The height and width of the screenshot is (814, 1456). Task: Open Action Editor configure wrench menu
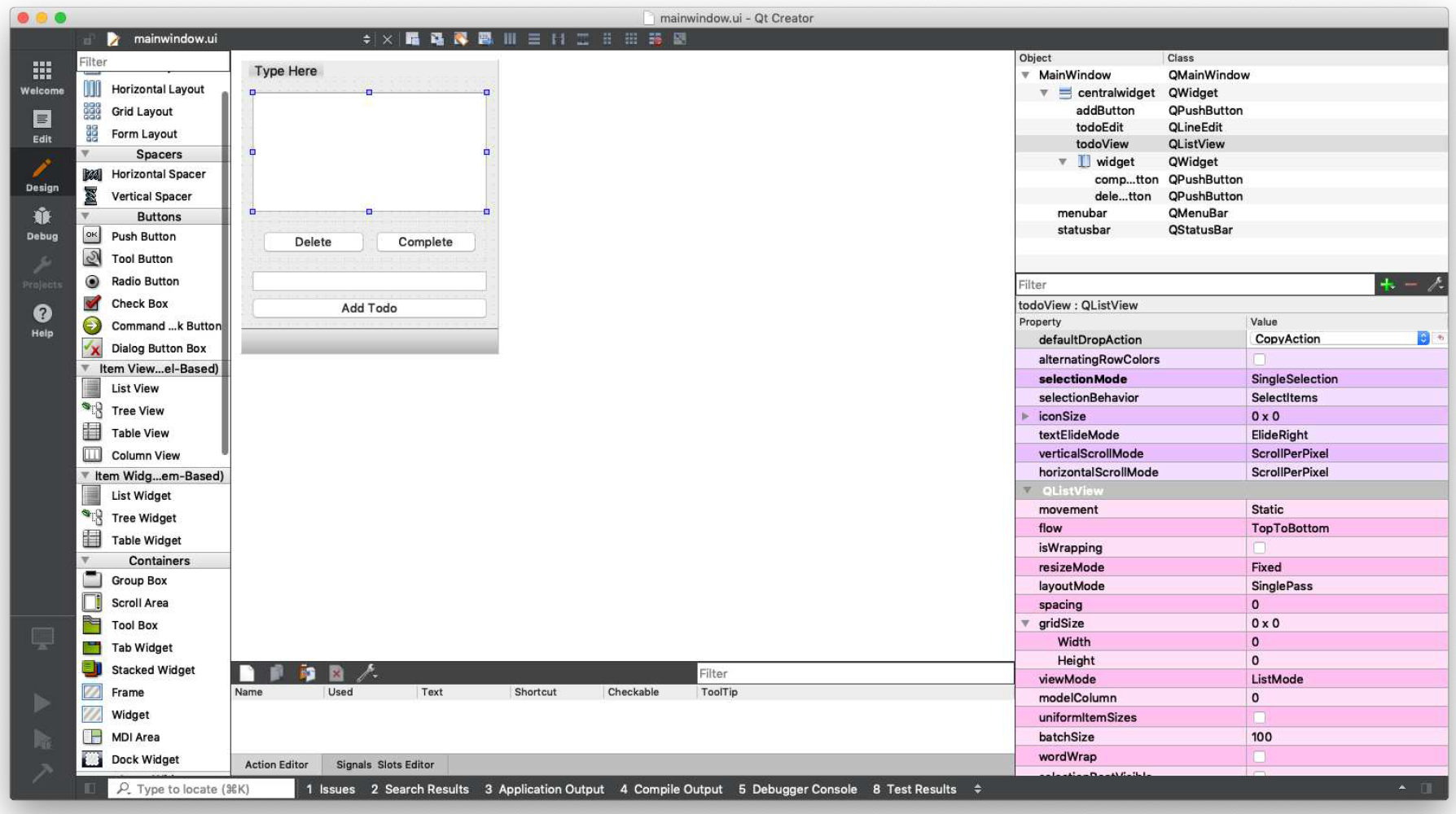click(x=366, y=673)
